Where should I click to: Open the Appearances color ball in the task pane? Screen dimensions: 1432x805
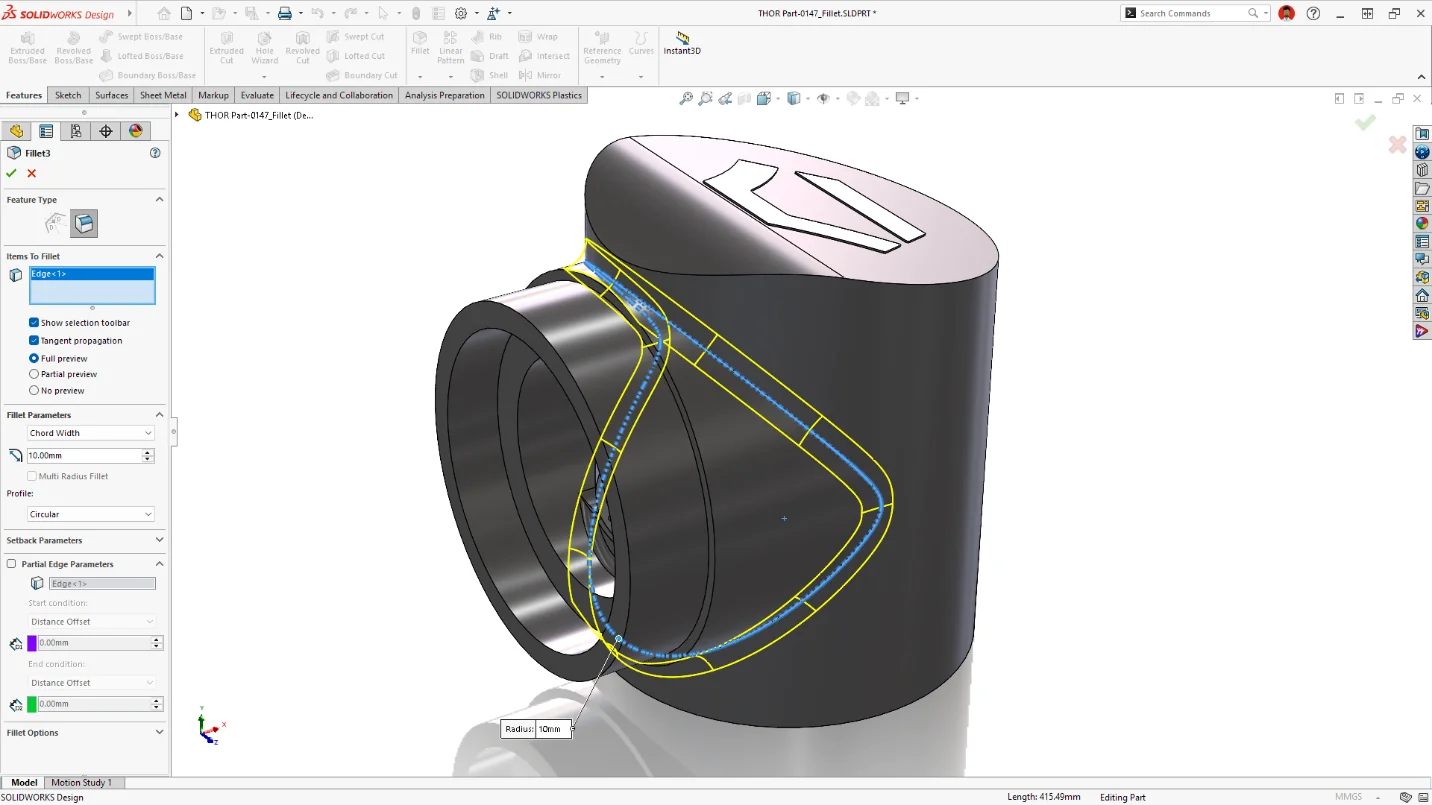(x=1422, y=223)
